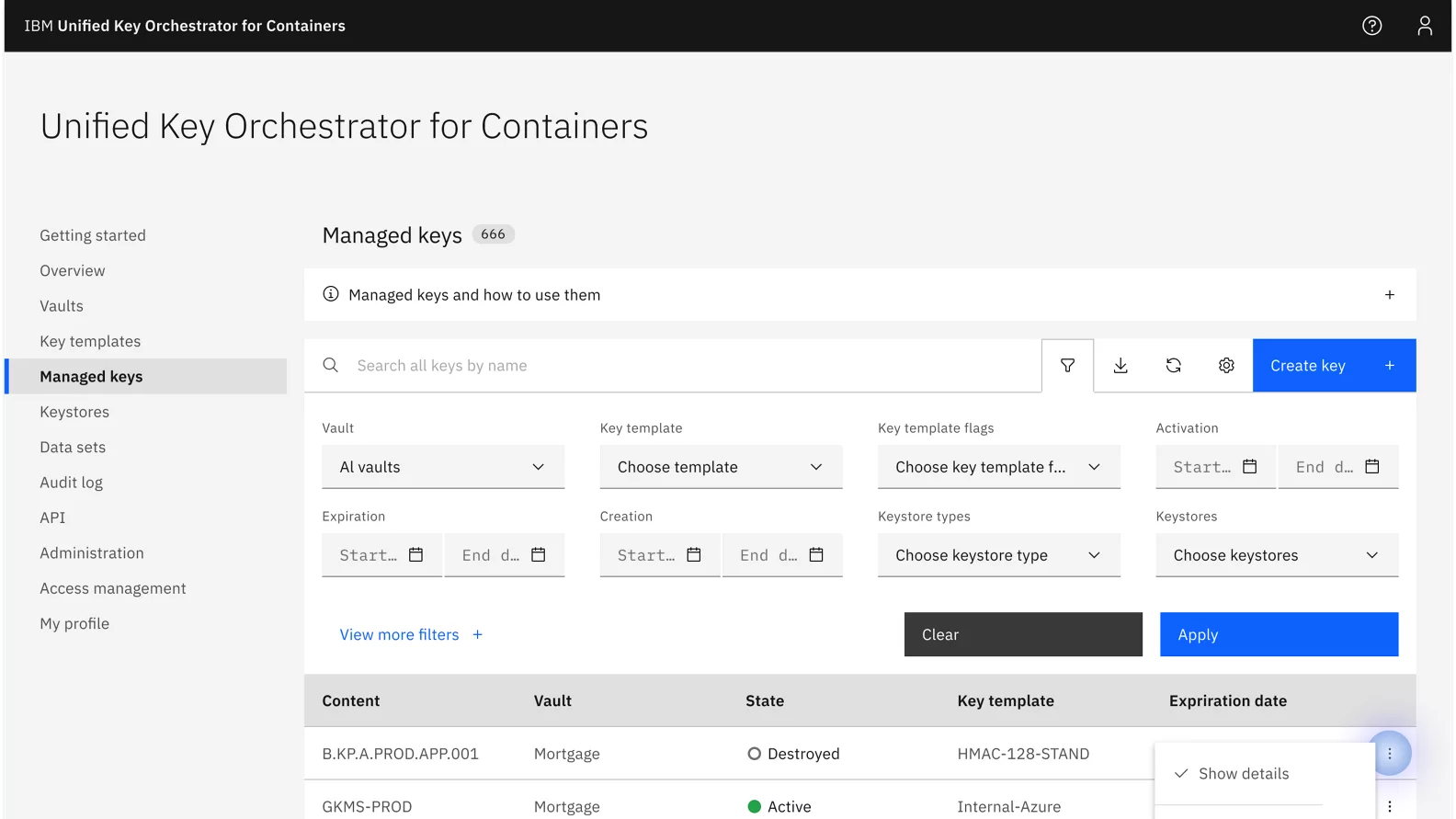Go to Getting started
Screen dimensions: 1456x819
coord(93,235)
